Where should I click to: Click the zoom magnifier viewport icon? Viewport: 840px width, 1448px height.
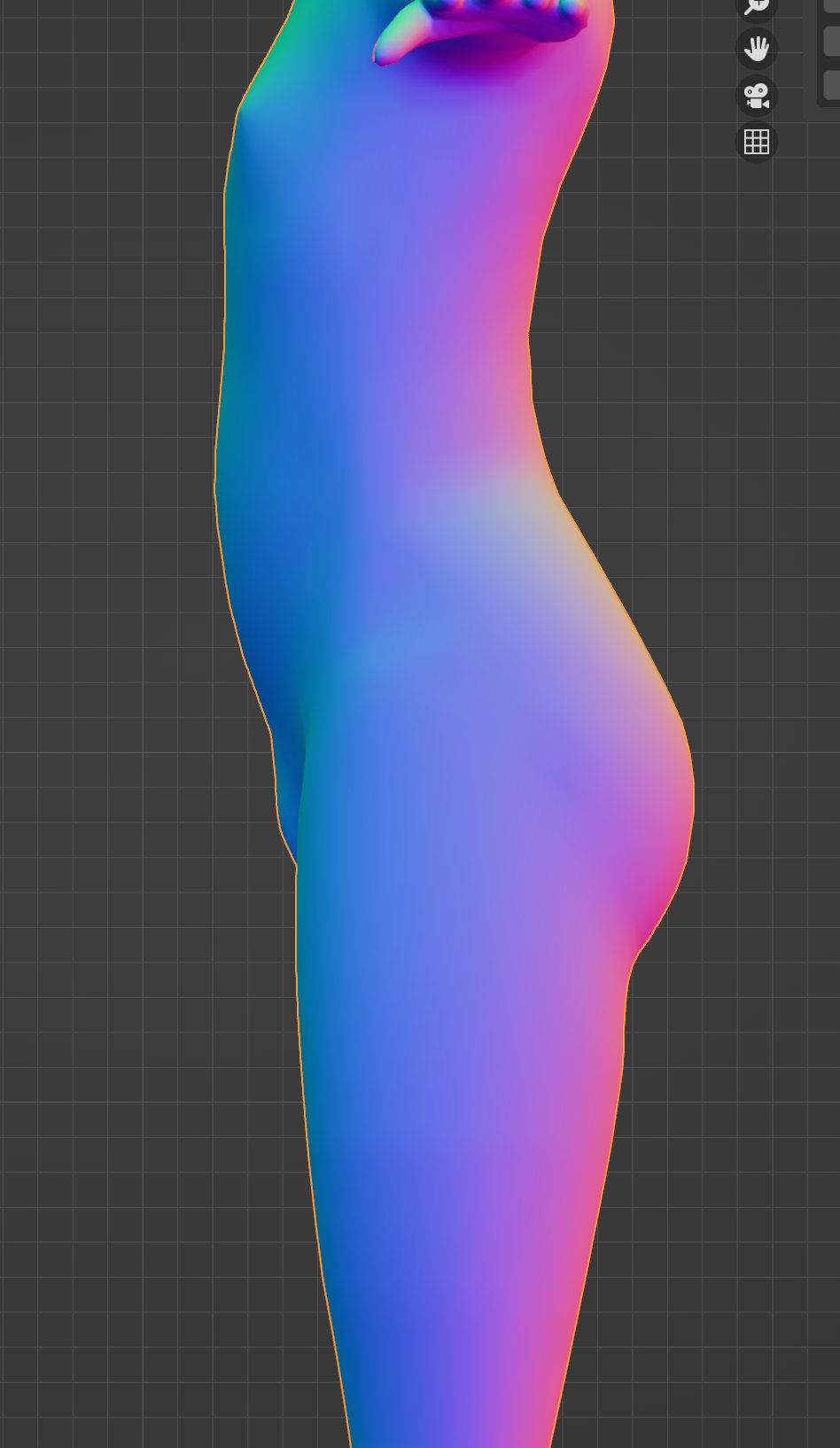(x=756, y=7)
